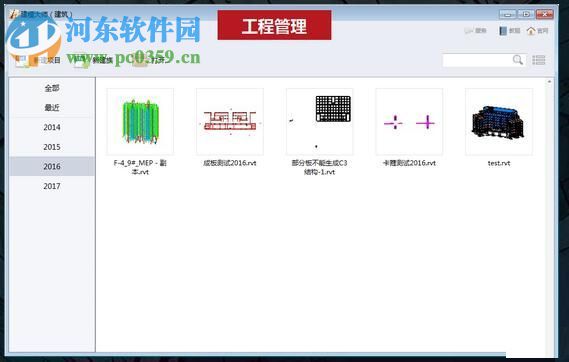The image size is (569, 362).
Task: Filter projects by year 2014
Action: coord(52,127)
